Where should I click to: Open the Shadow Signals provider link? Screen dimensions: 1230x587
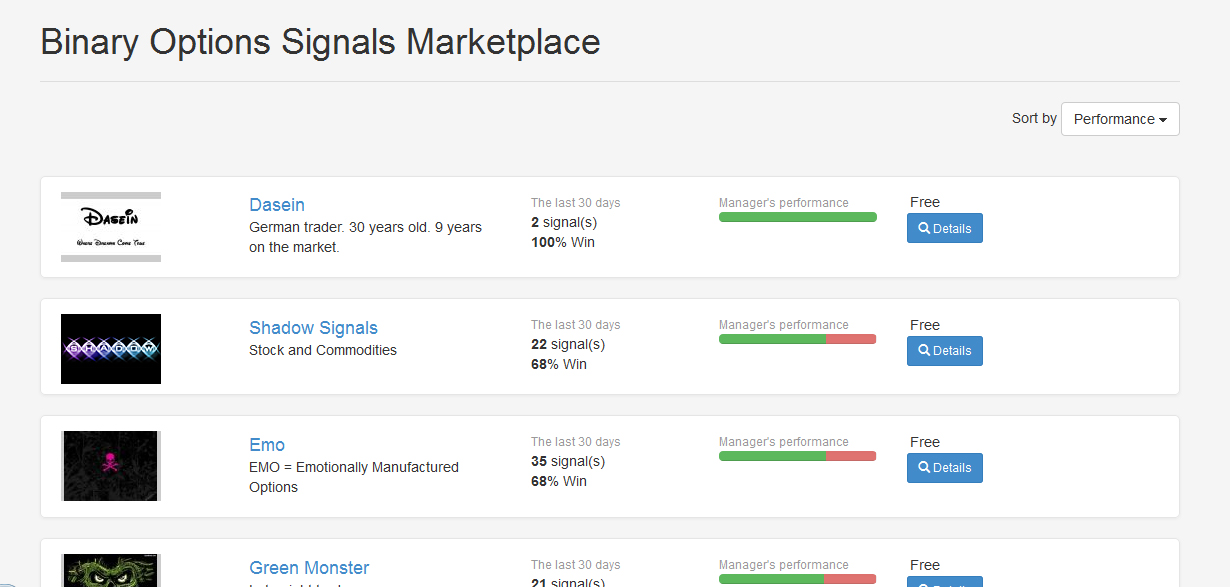coord(313,328)
